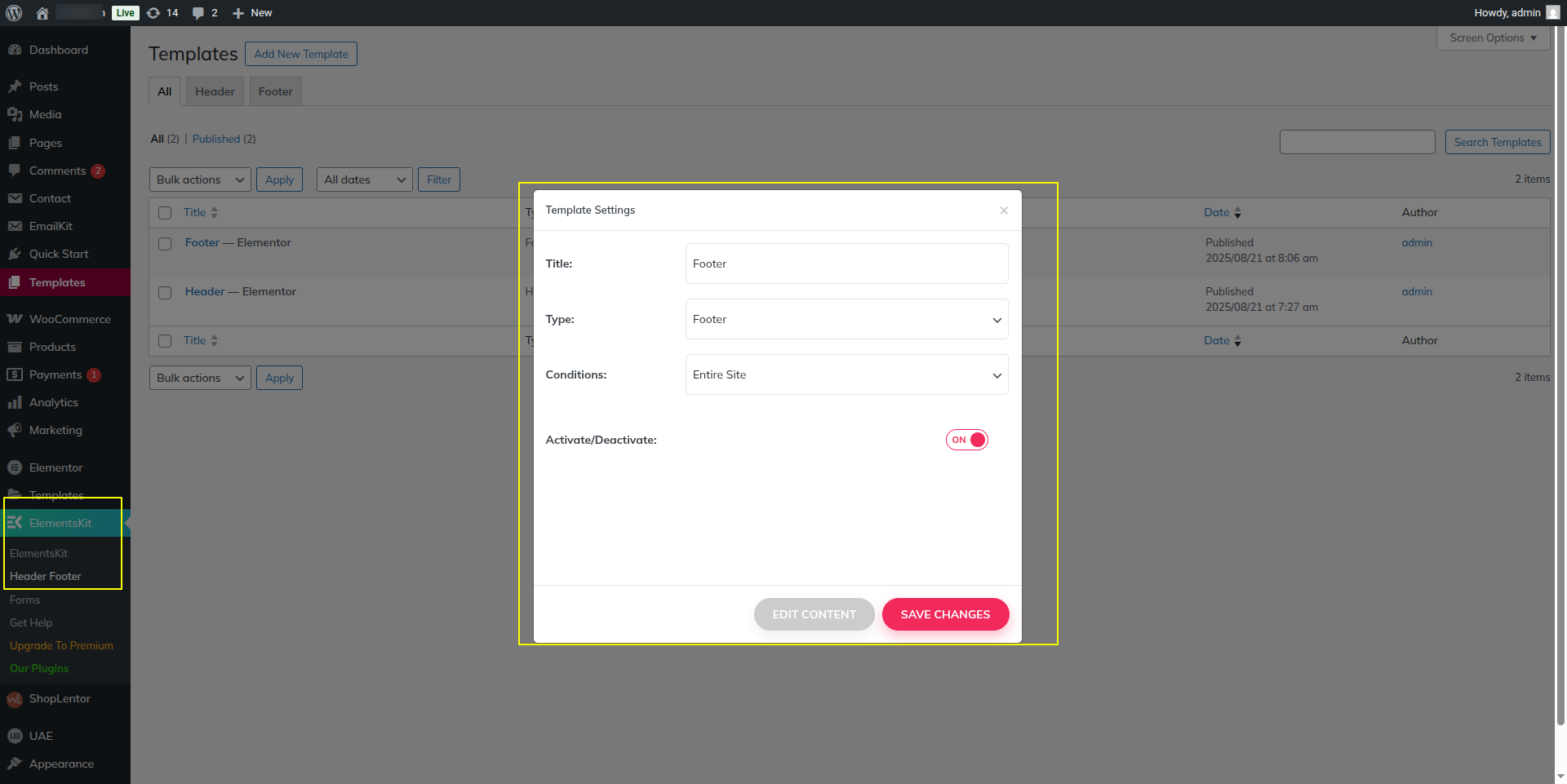The height and width of the screenshot is (784, 1567).
Task: Select Header Footer in ElementsKit submenu
Action: [x=46, y=576]
